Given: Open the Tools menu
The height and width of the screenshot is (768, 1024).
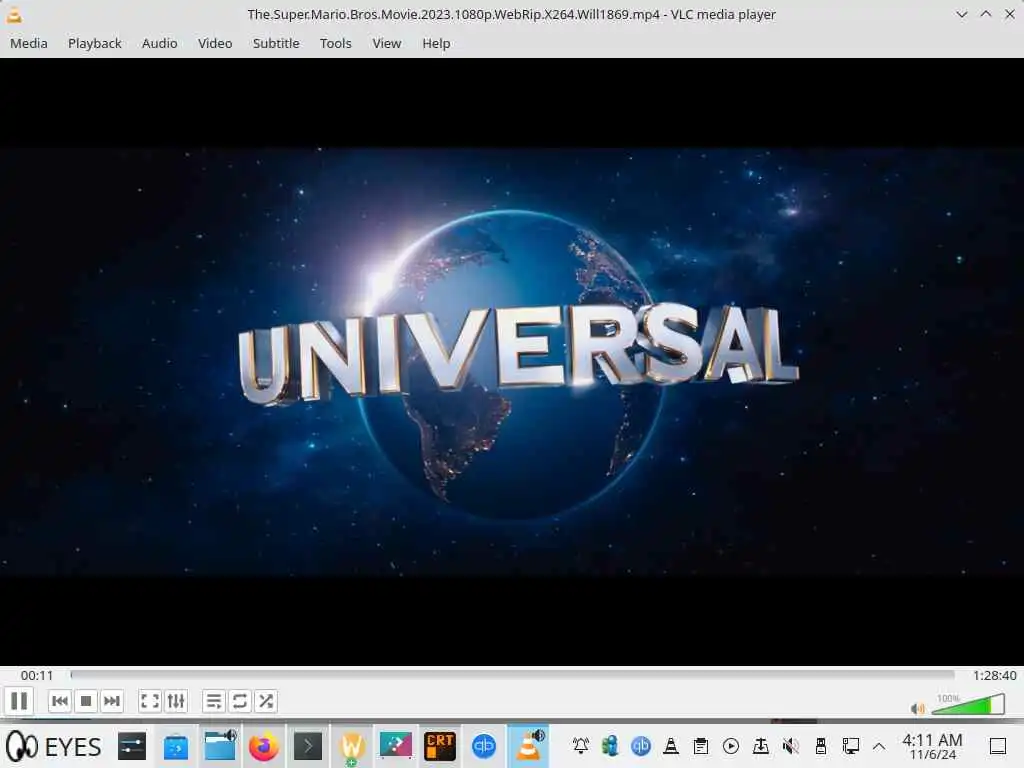Looking at the screenshot, I should click(x=336, y=43).
